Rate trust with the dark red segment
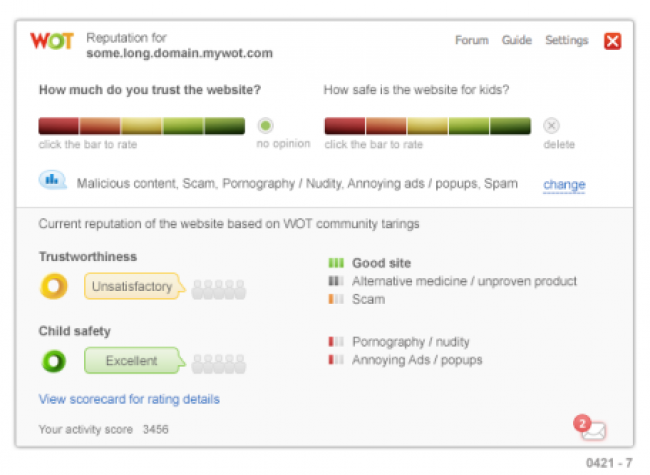 click(58, 126)
